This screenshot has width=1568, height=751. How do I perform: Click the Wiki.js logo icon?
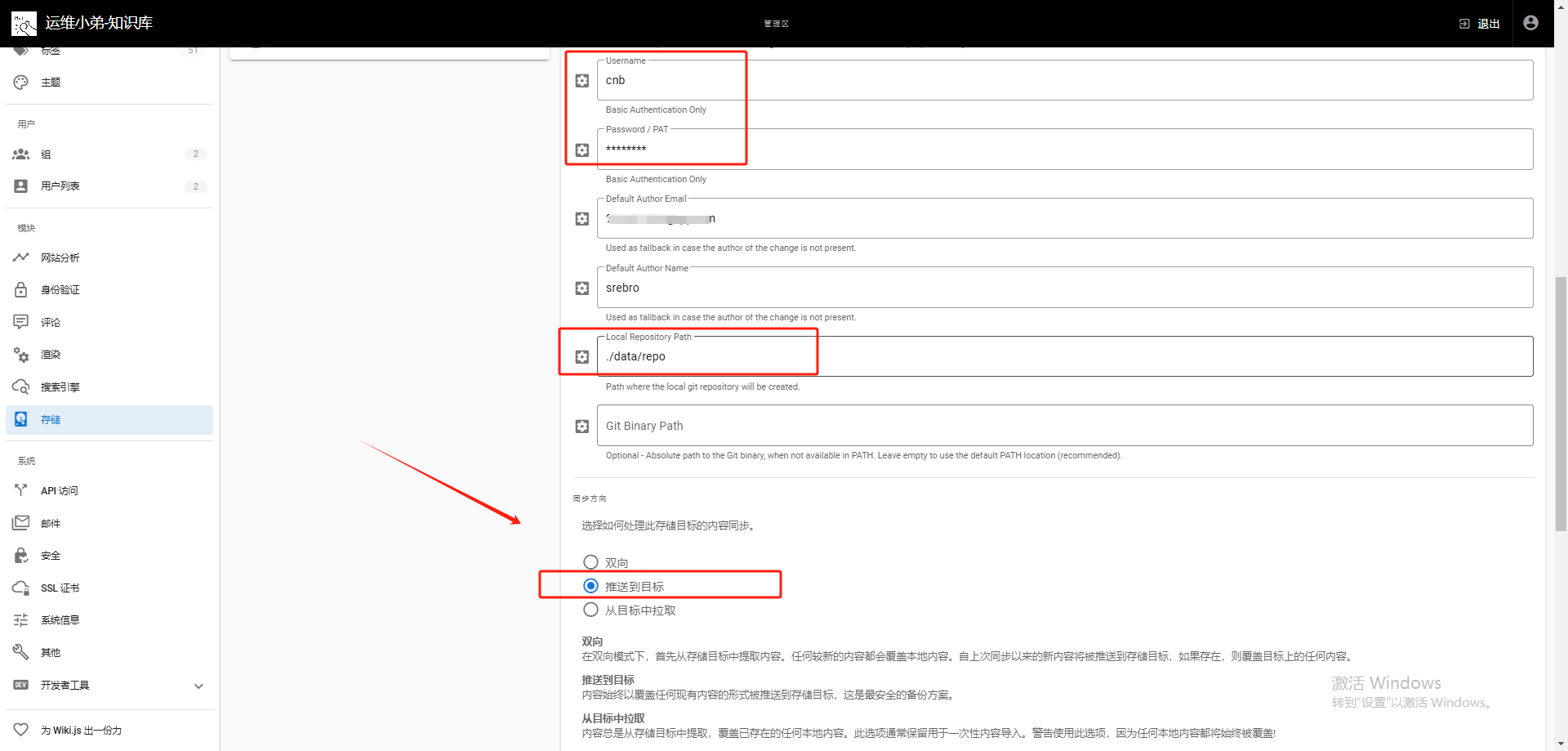pyautogui.click(x=24, y=24)
